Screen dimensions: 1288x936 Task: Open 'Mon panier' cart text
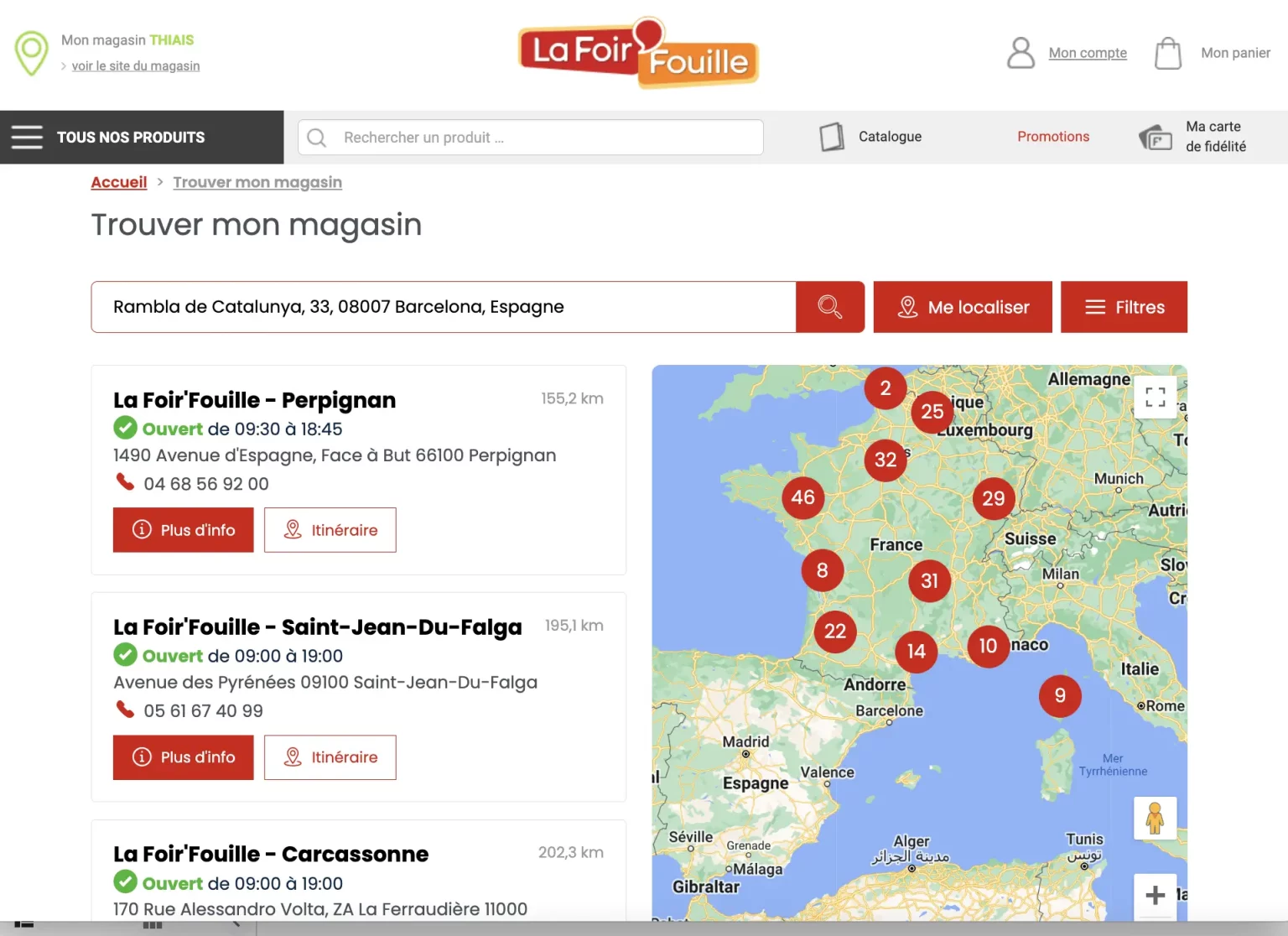click(x=1235, y=53)
